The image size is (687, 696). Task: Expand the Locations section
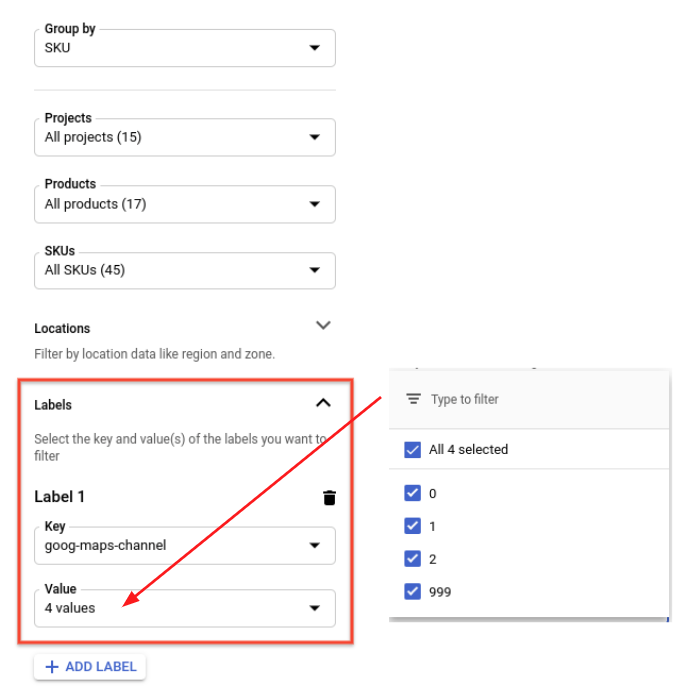(323, 325)
